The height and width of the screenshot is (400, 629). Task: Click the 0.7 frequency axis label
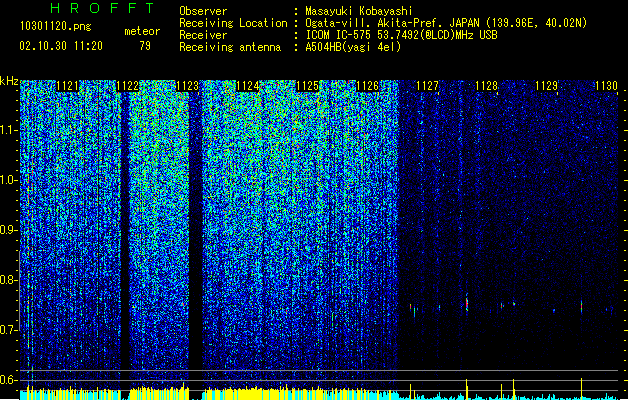tap(8, 330)
